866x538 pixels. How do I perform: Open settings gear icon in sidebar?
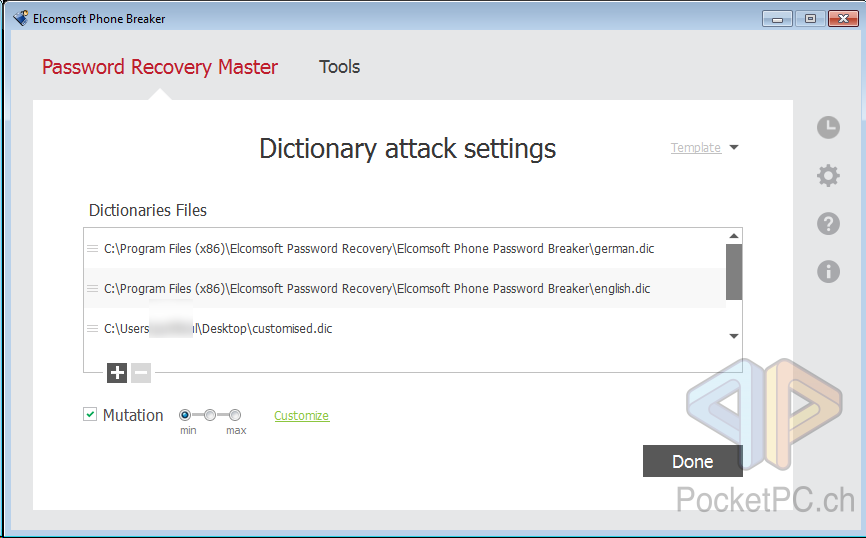click(x=828, y=176)
